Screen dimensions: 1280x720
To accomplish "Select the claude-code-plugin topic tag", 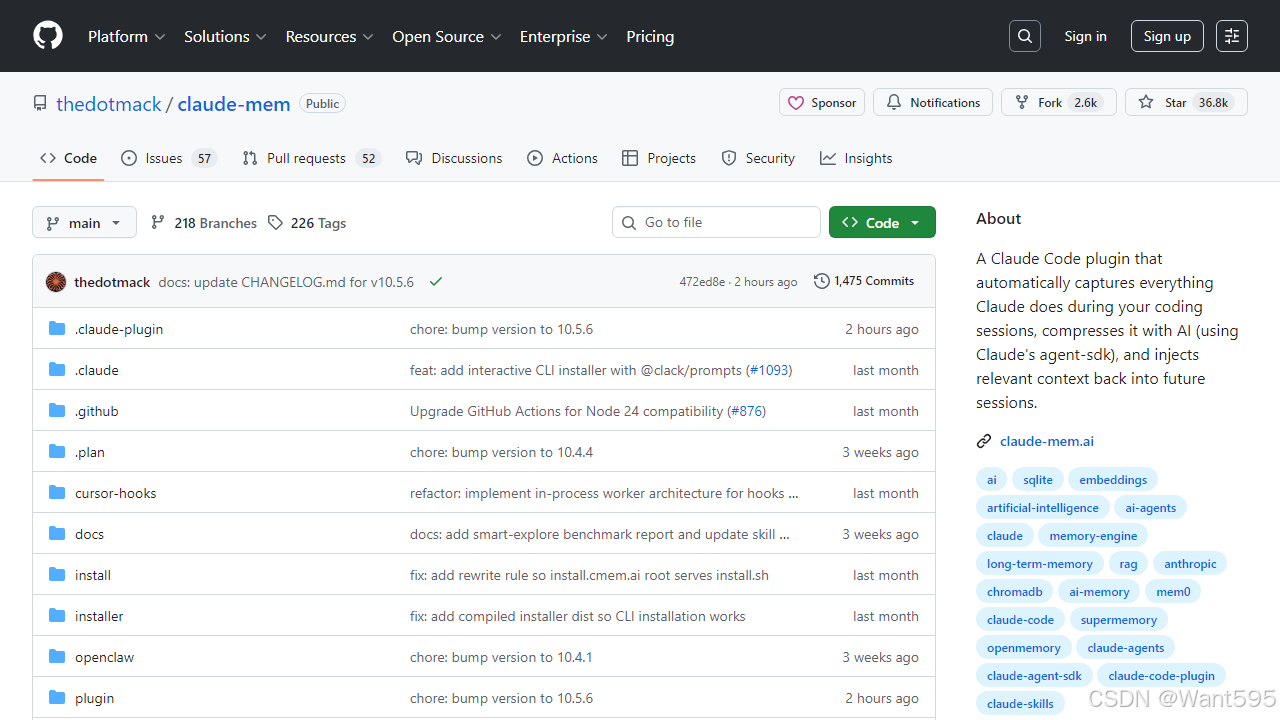I will coord(1162,676).
